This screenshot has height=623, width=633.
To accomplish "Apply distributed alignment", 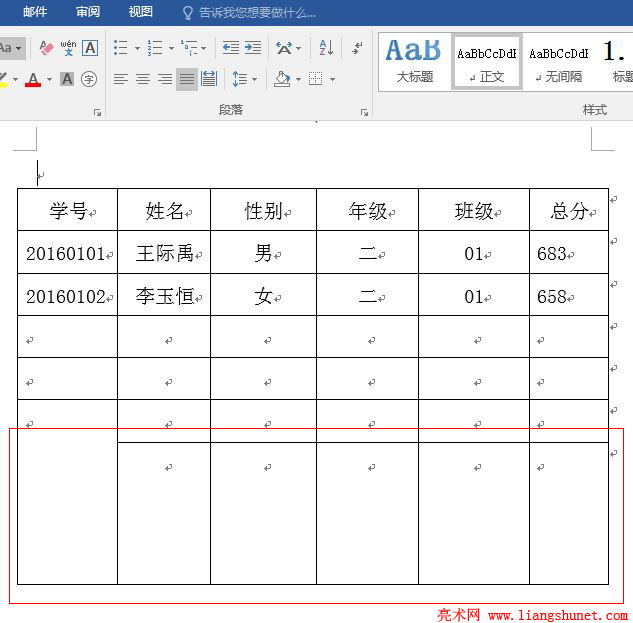I will click(x=209, y=79).
